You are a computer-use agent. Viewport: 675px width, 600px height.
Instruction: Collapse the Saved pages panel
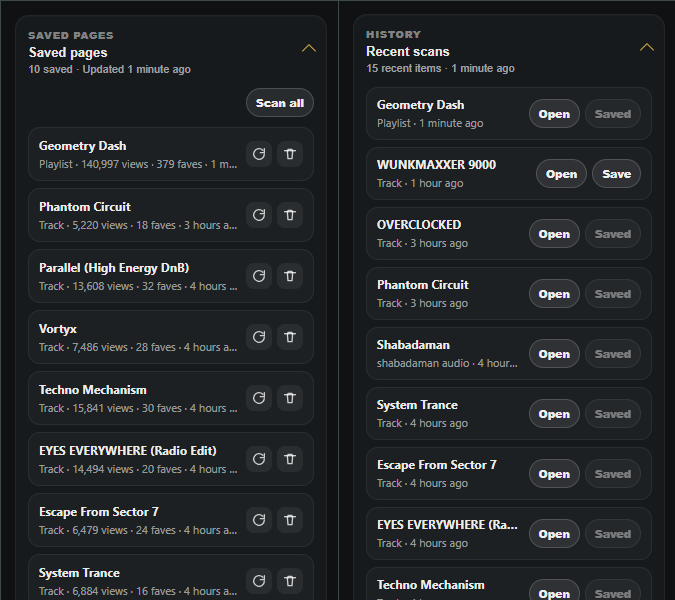click(309, 48)
